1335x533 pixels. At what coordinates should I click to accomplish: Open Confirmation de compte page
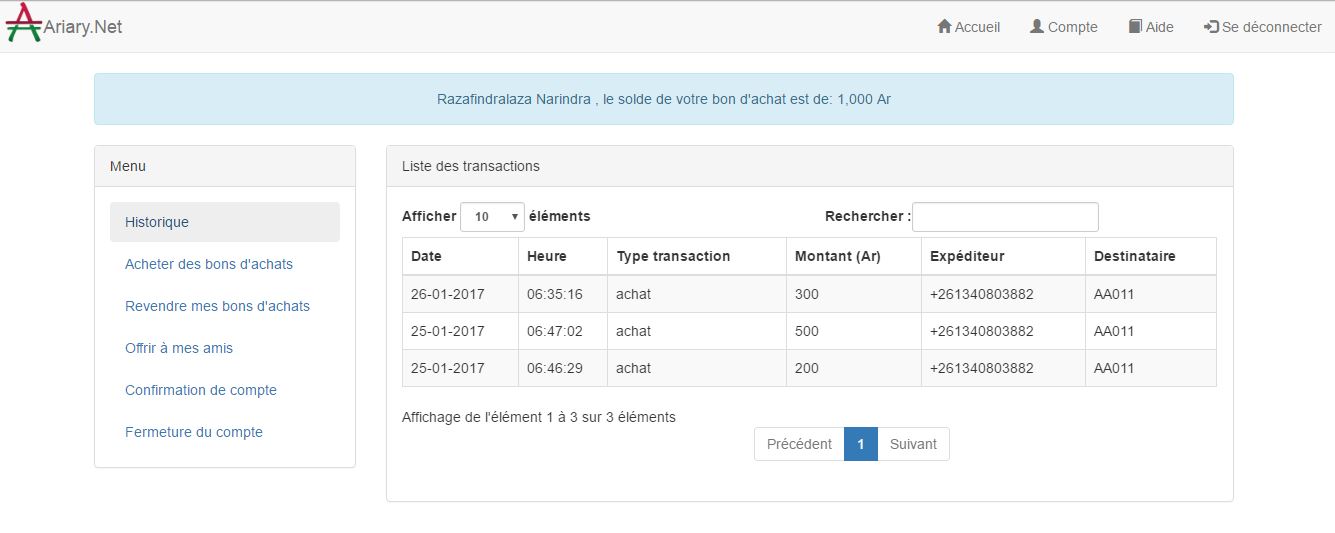click(201, 390)
